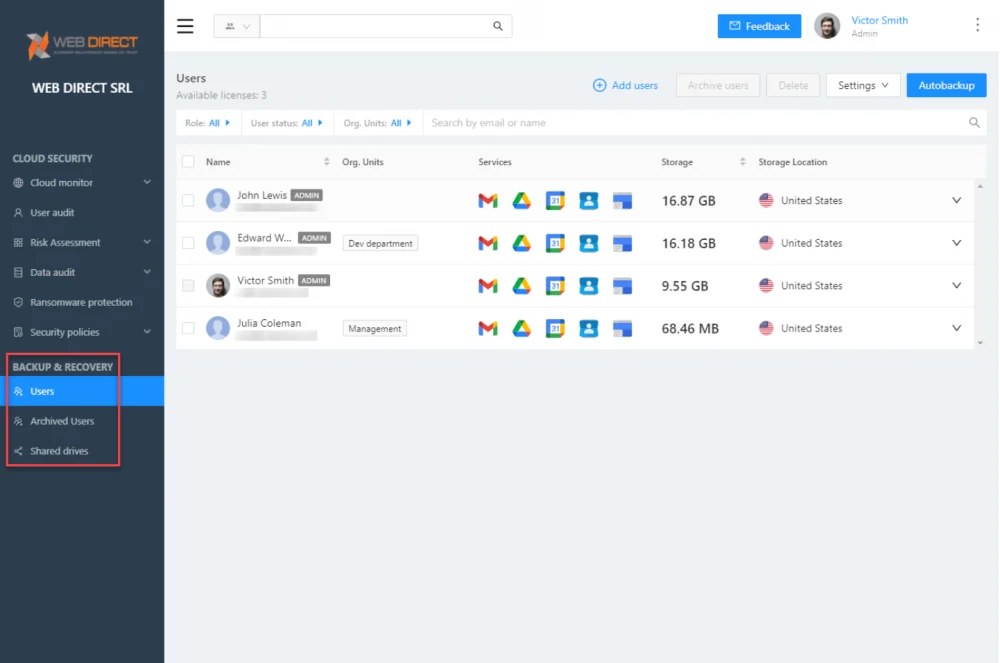Screen dimensions: 1000x663
Task: Open John Lewis's Sites icon
Action: (622, 201)
